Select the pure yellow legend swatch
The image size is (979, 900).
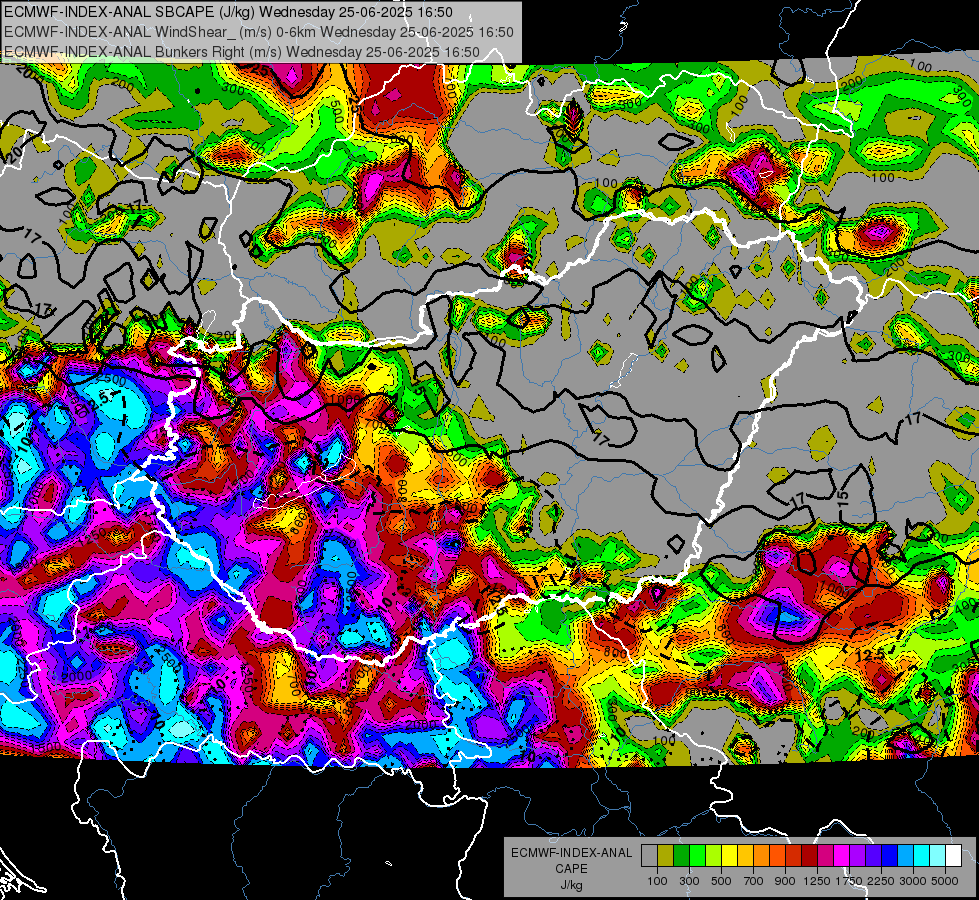coord(729,856)
